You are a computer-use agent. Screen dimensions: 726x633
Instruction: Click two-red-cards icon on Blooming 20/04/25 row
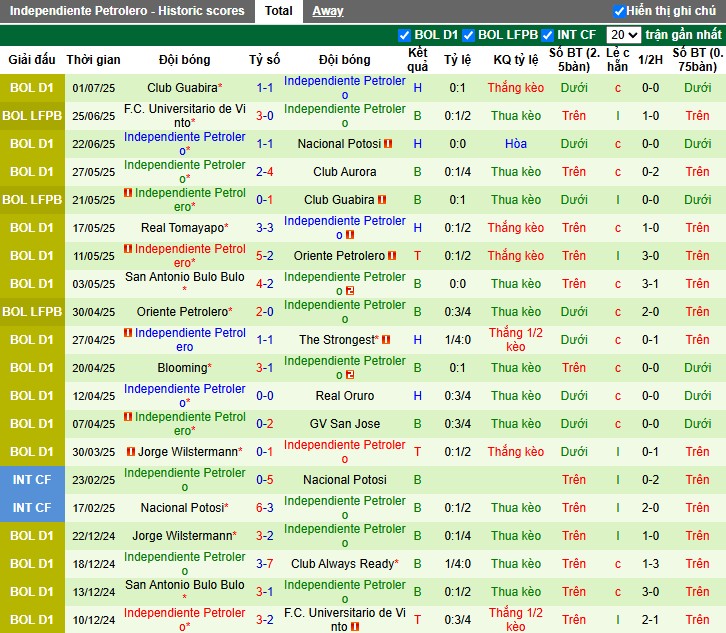click(x=350, y=375)
